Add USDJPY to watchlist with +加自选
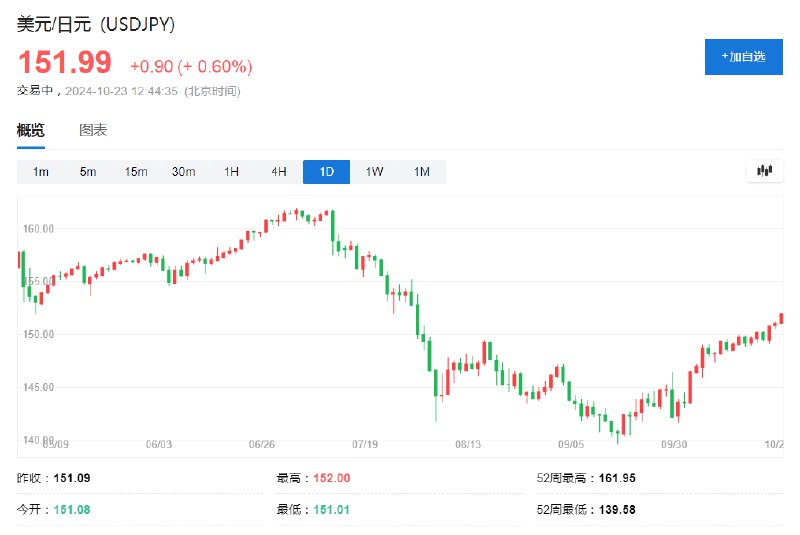Screen dimensions: 800x535 [743, 57]
